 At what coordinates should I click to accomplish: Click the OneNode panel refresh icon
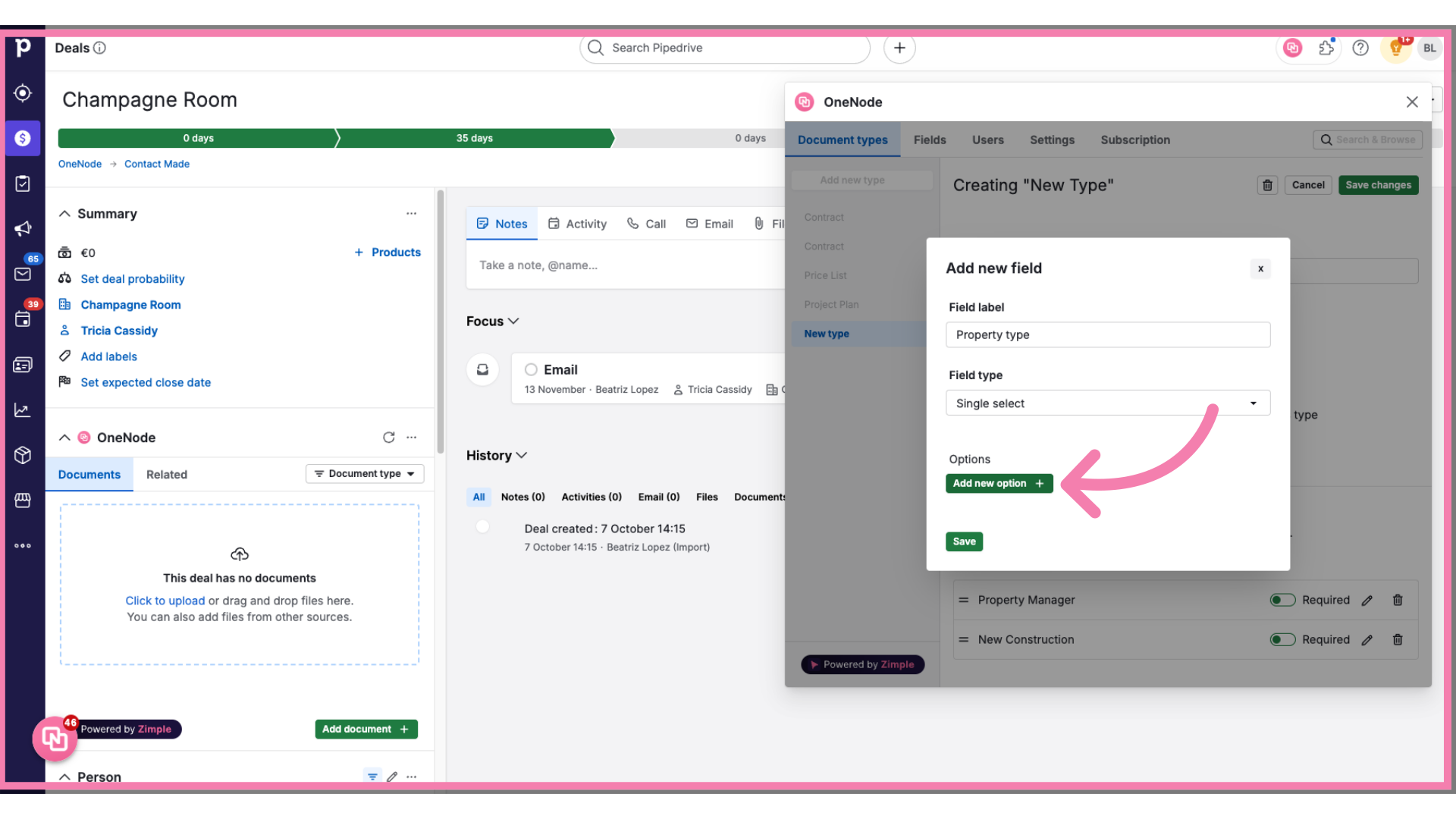click(388, 437)
